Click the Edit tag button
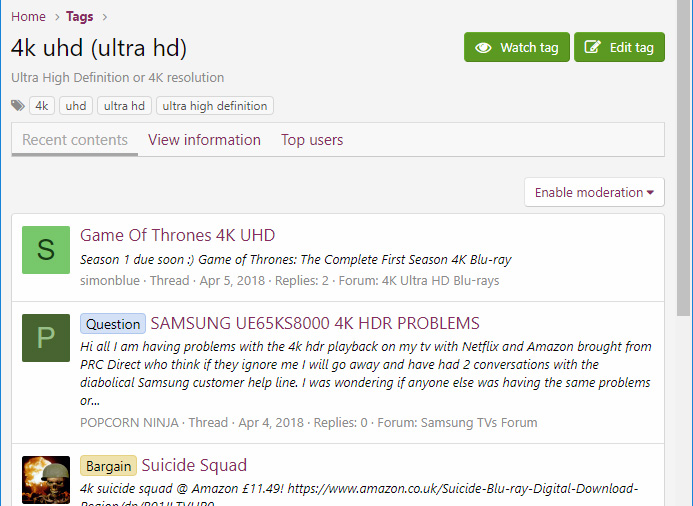 pyautogui.click(x=619, y=47)
